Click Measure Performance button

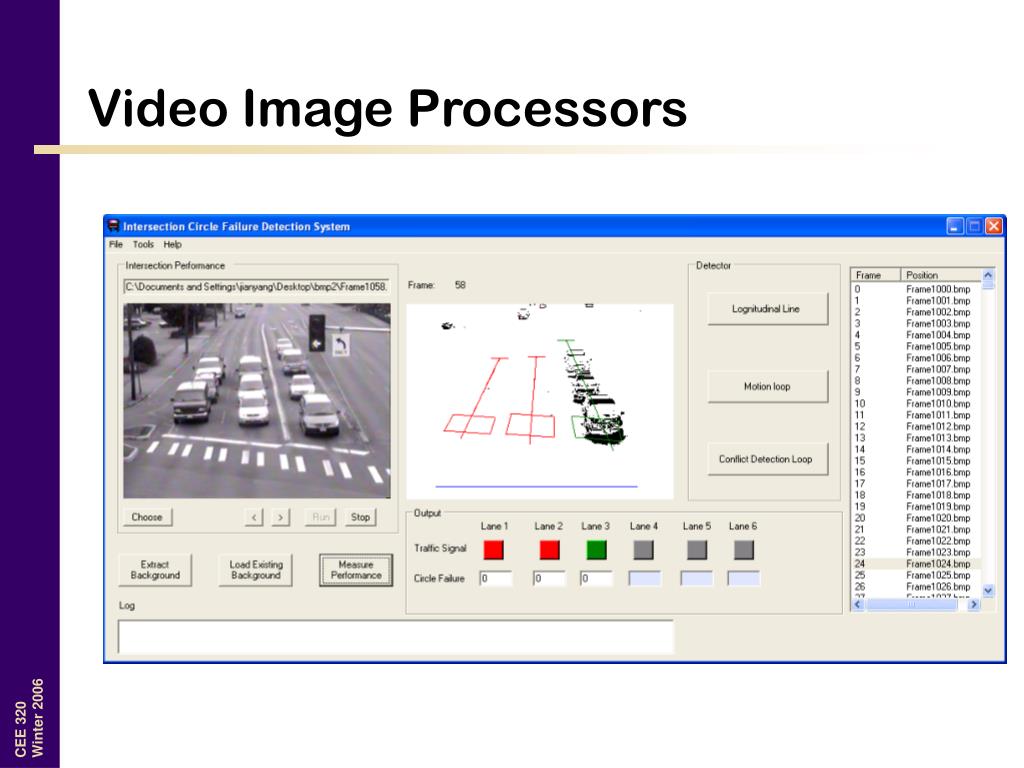coord(356,569)
